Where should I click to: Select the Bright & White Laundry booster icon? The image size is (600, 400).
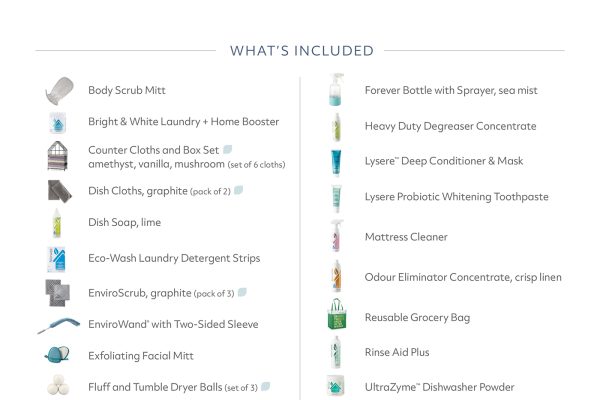pyautogui.click(x=57, y=122)
